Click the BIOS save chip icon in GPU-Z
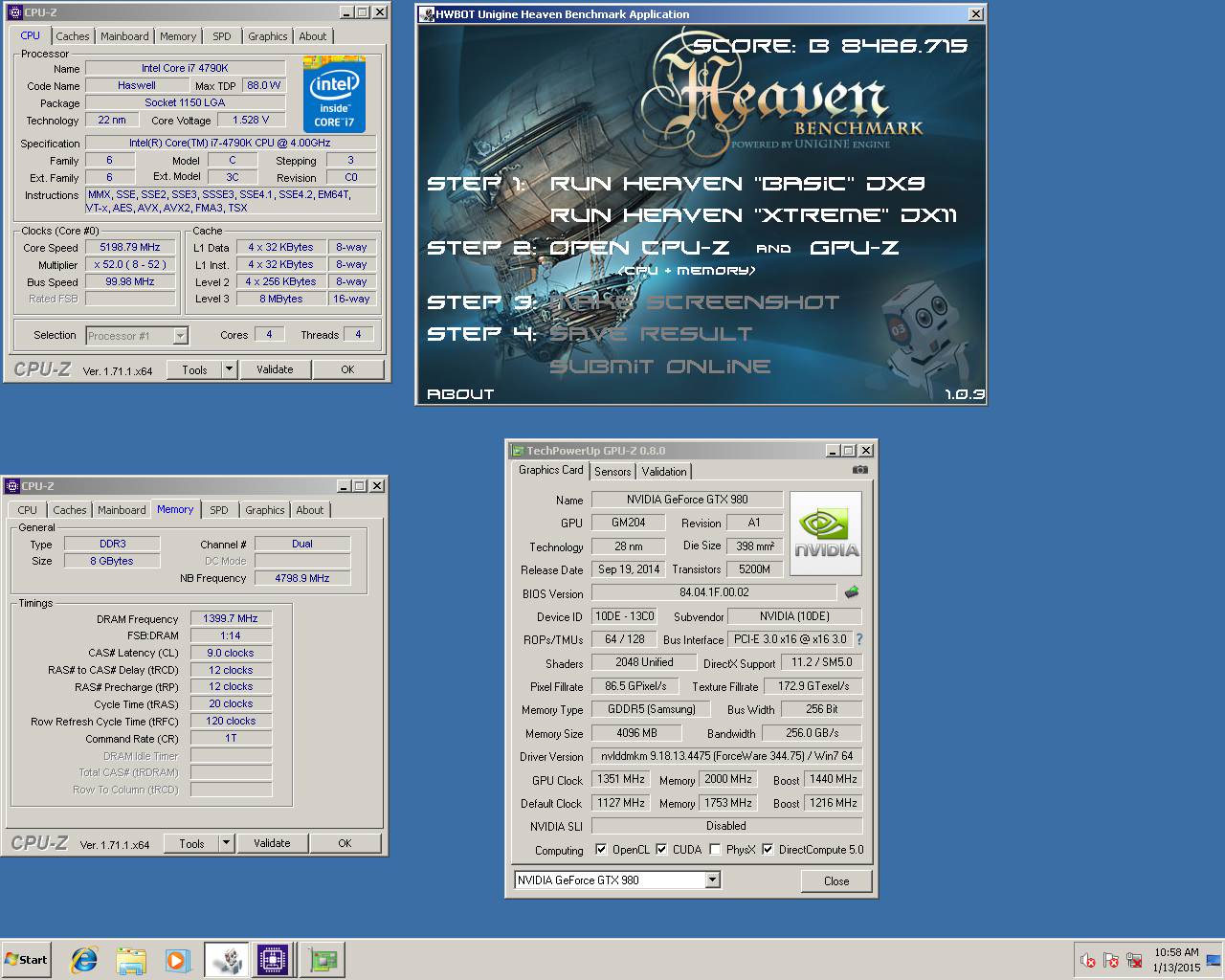Screen dimensions: 1225x980 click(x=852, y=592)
